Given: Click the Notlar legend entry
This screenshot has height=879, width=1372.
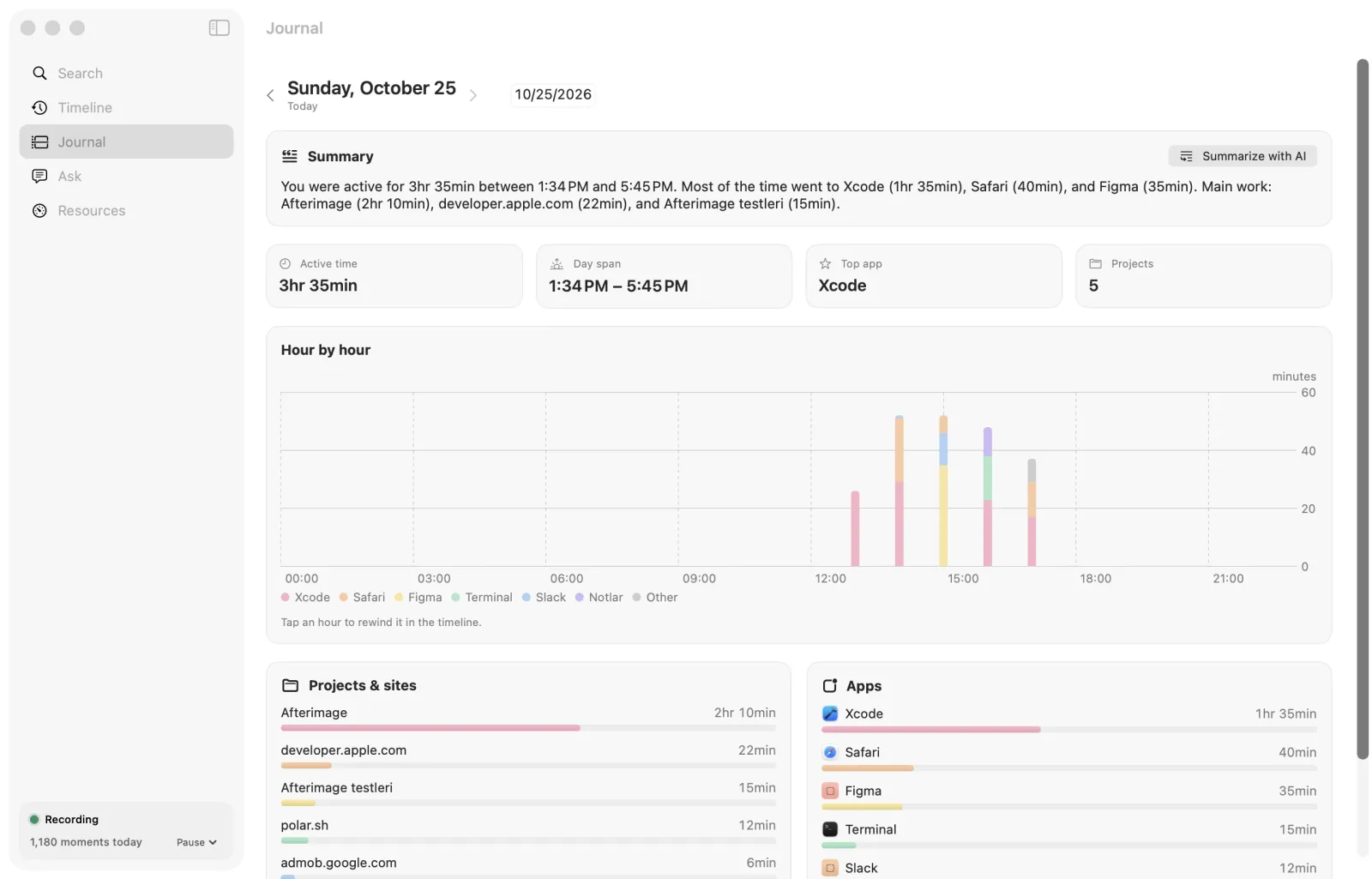Looking at the screenshot, I should click(599, 598).
